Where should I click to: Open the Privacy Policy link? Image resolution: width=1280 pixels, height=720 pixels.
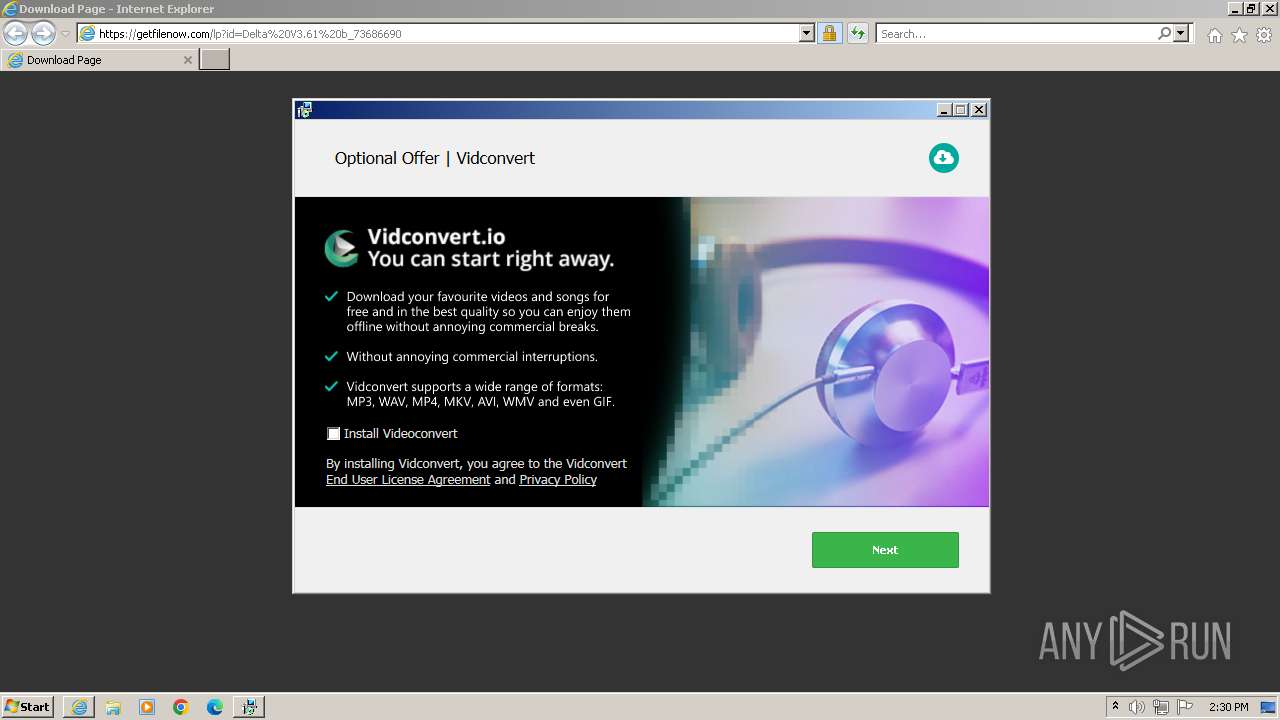pos(558,480)
